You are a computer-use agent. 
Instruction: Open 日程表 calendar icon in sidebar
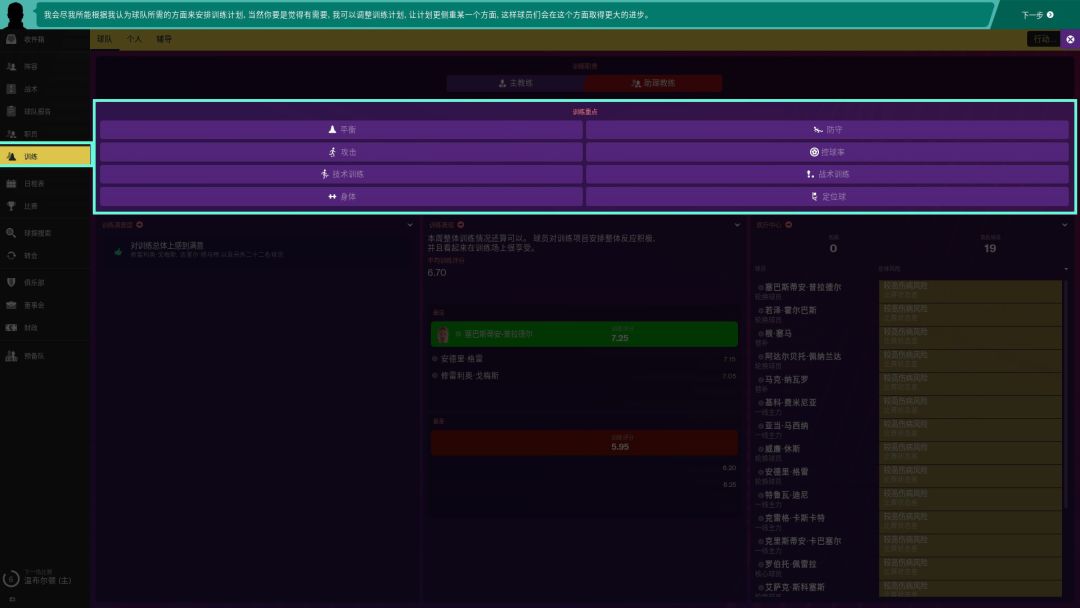point(12,184)
